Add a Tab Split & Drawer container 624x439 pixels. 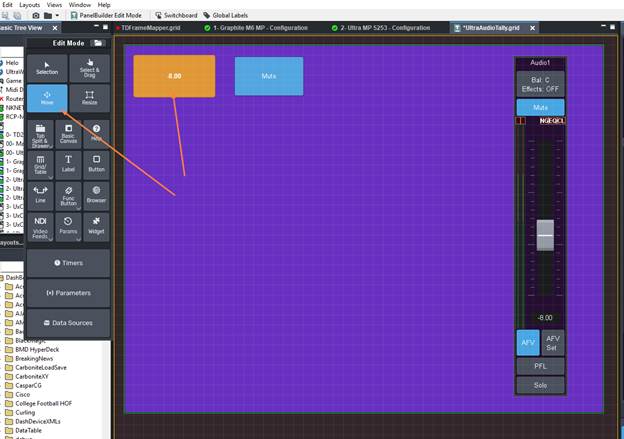(x=40, y=135)
